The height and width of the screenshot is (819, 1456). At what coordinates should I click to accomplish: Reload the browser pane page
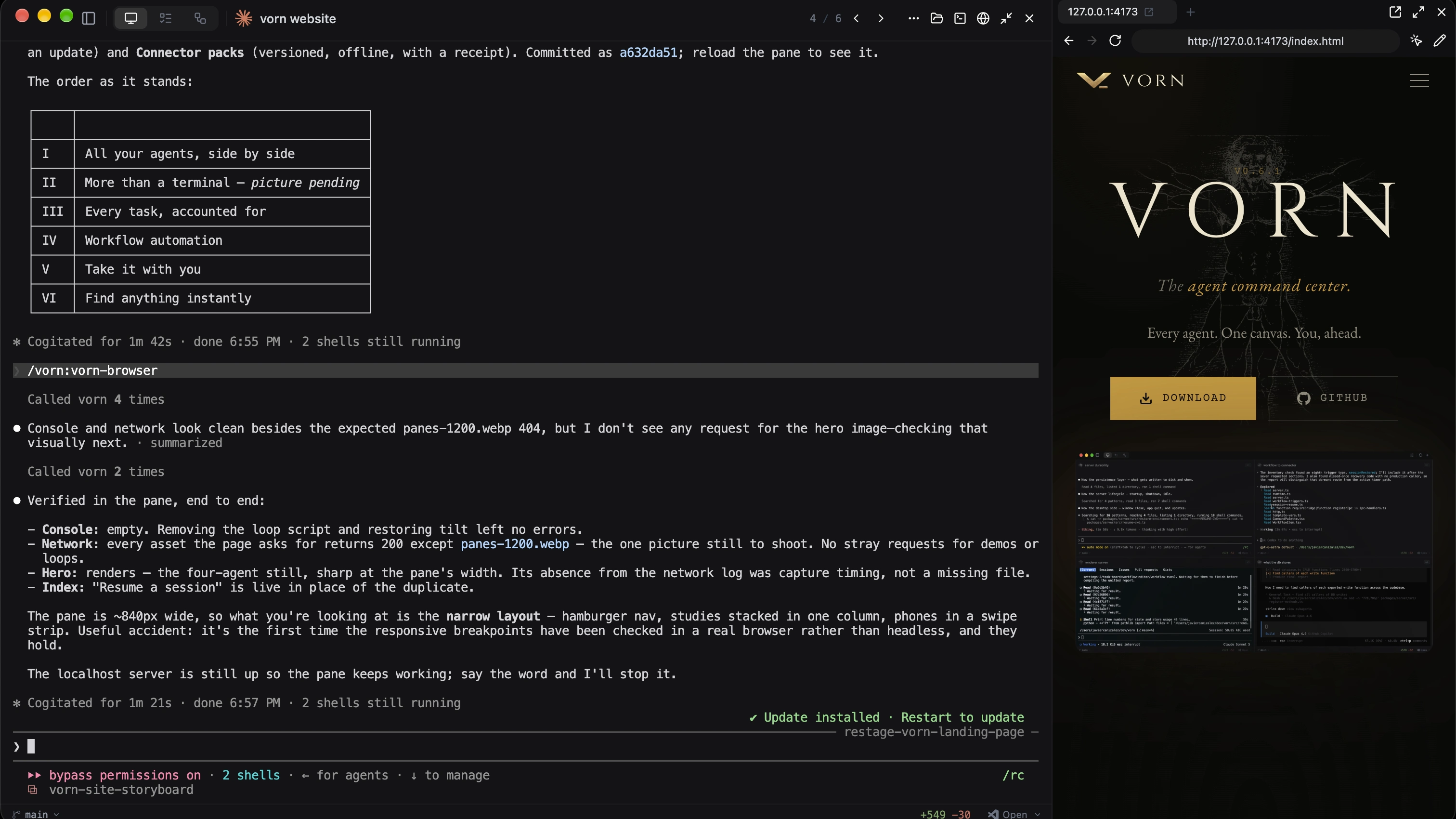click(1115, 41)
